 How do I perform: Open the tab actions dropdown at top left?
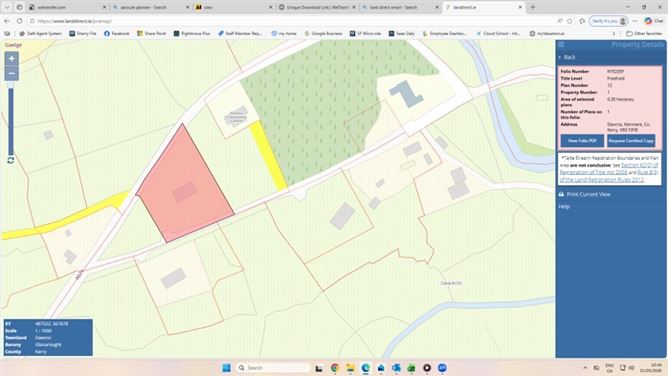tap(7, 7)
